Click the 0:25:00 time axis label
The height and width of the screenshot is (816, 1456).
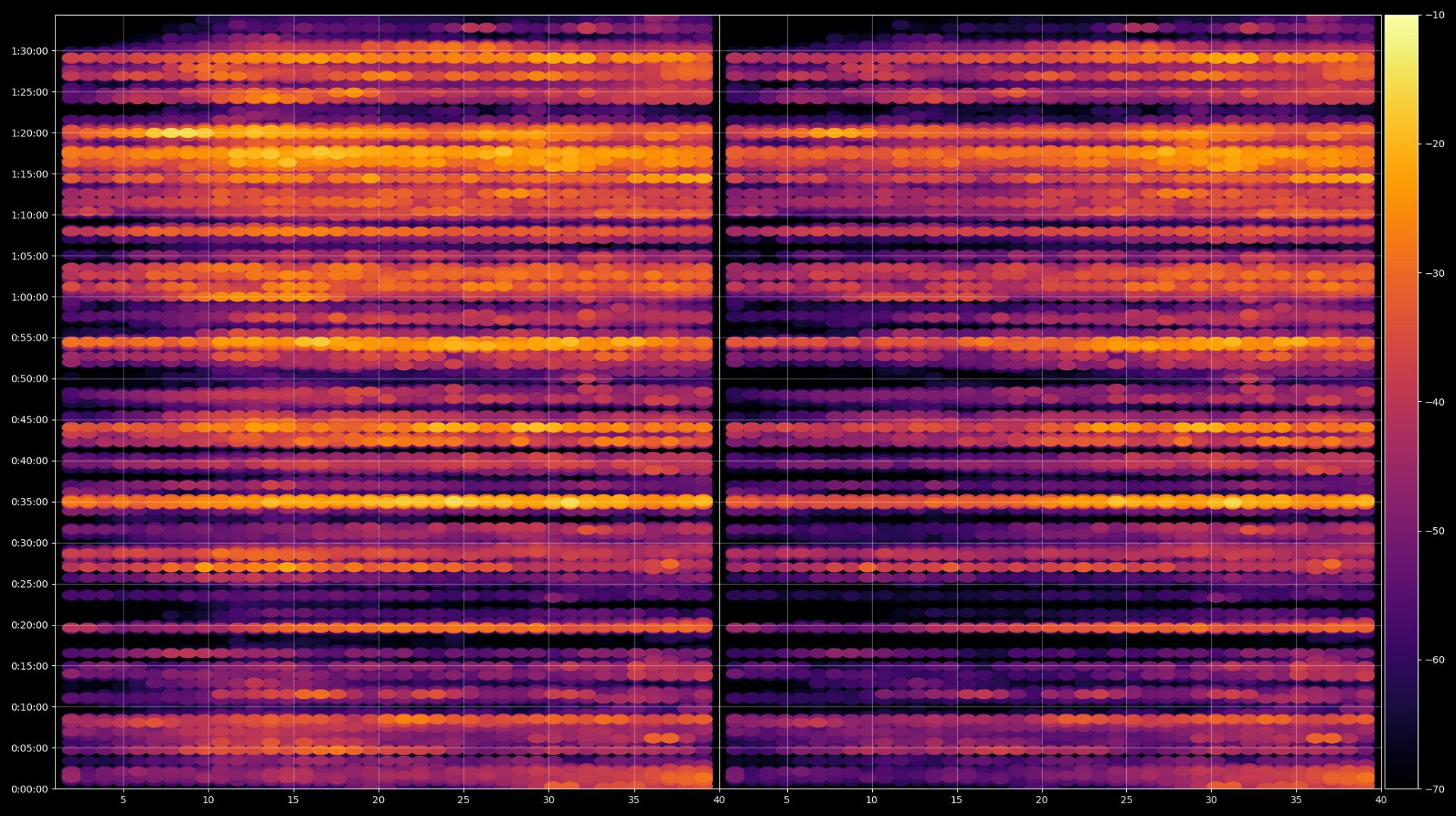click(x=30, y=585)
